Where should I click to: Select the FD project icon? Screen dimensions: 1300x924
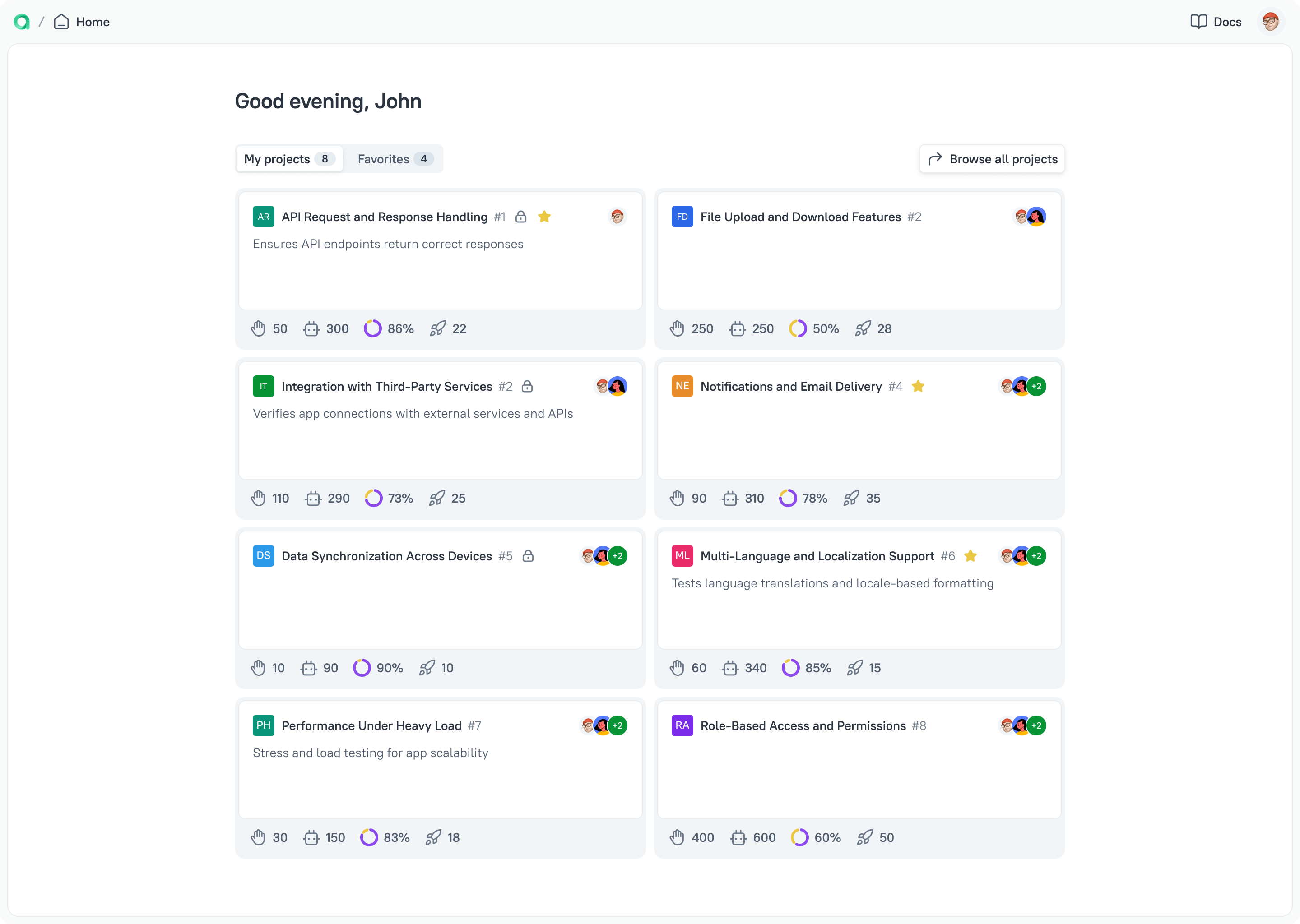coord(682,216)
